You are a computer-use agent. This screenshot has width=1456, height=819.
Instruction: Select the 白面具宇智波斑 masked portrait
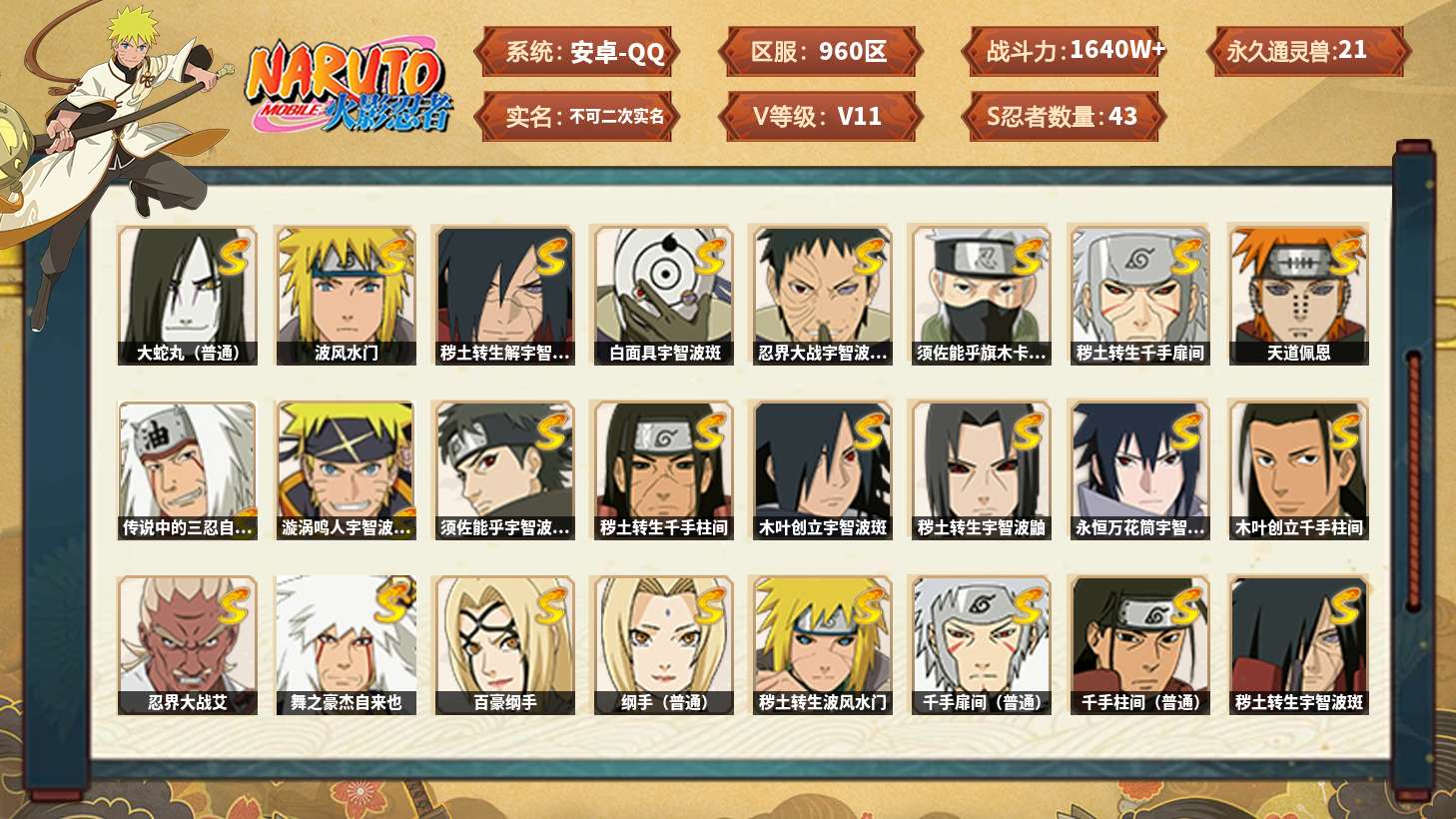(663, 296)
